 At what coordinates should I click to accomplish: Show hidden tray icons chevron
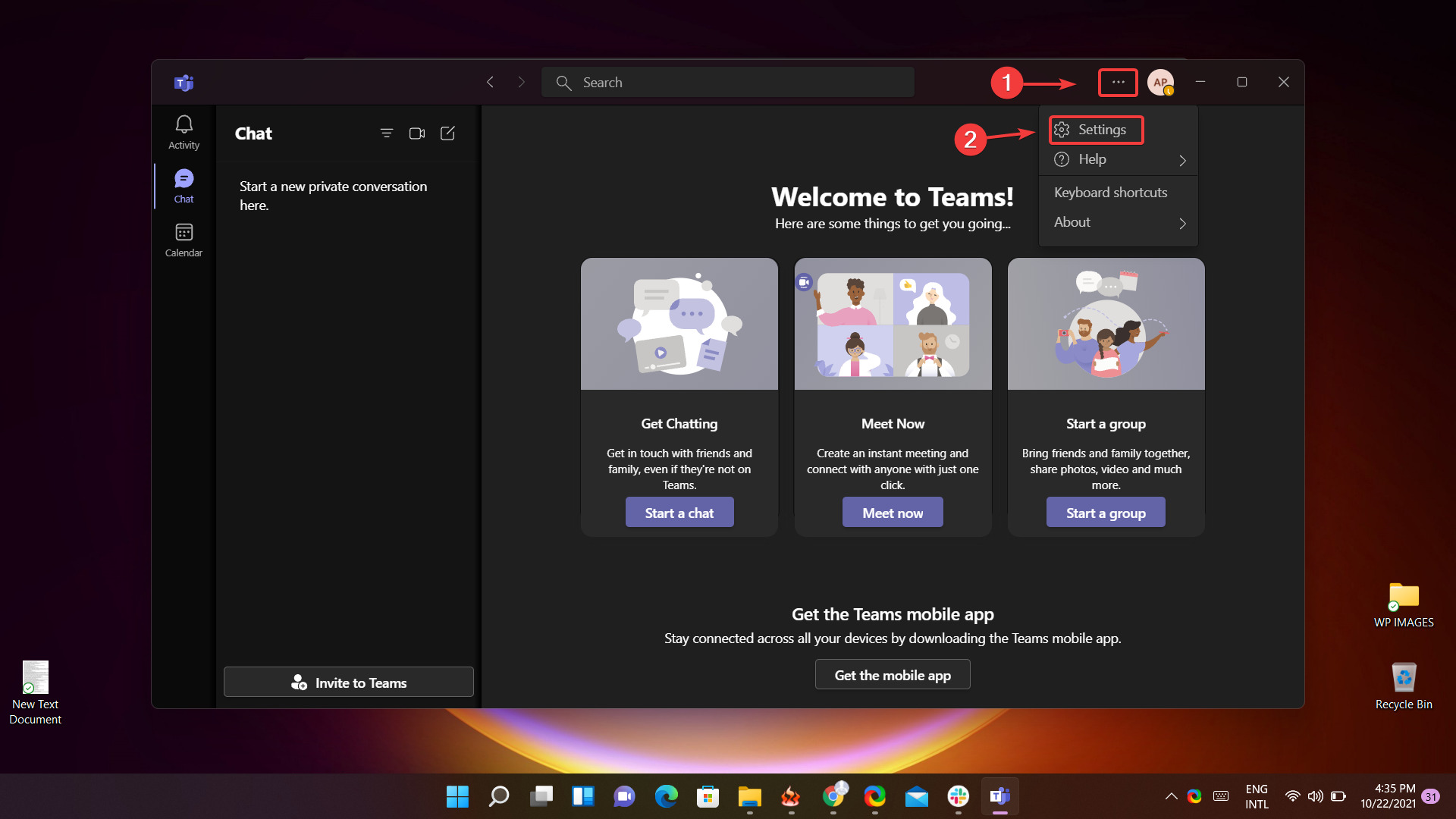1171,796
